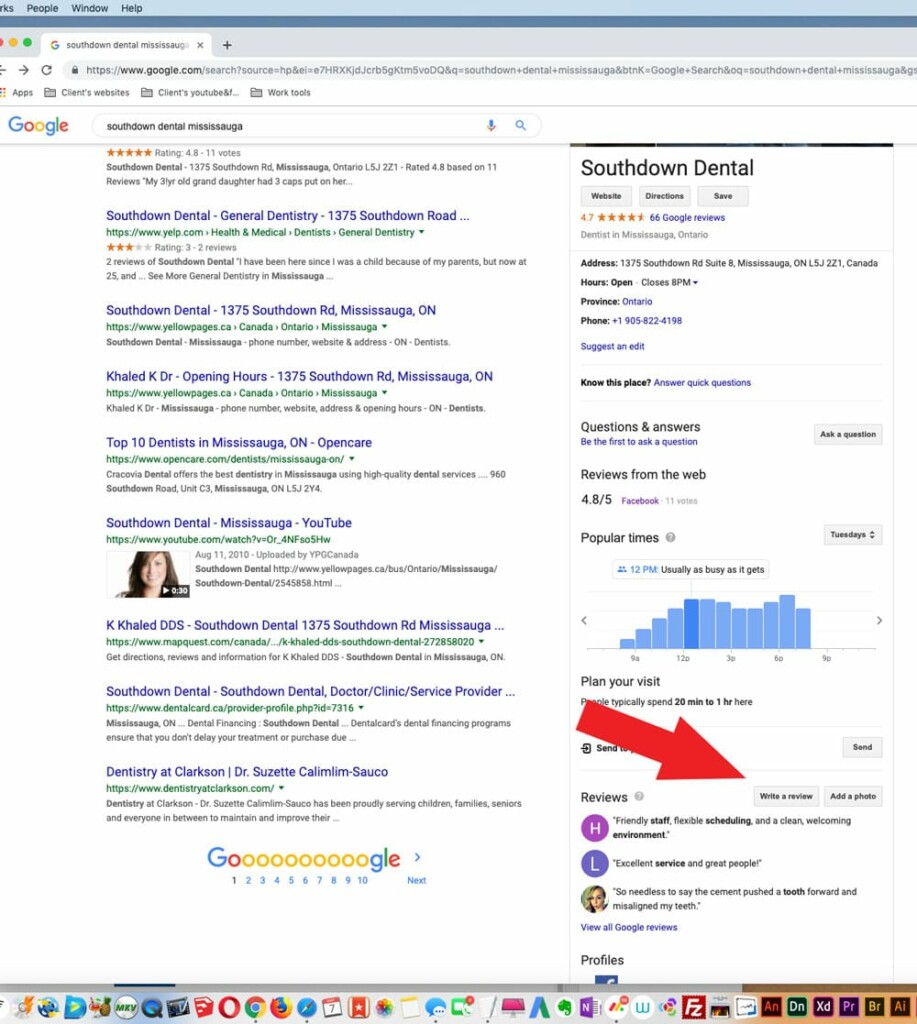Image resolution: width=917 pixels, height=1024 pixels.
Task: Open Client's websites bookmarks folder
Action: [87, 92]
